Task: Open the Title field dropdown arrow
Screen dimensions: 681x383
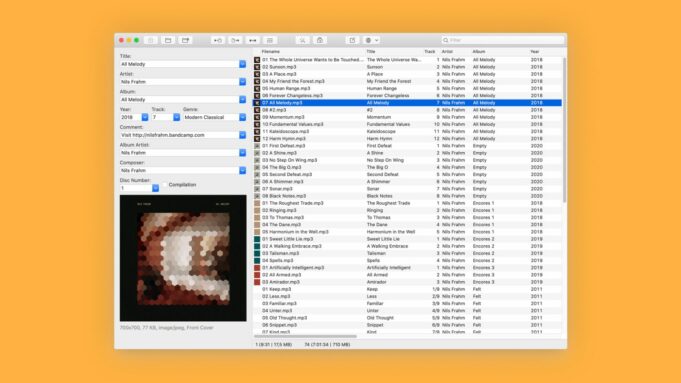Action: (x=242, y=64)
